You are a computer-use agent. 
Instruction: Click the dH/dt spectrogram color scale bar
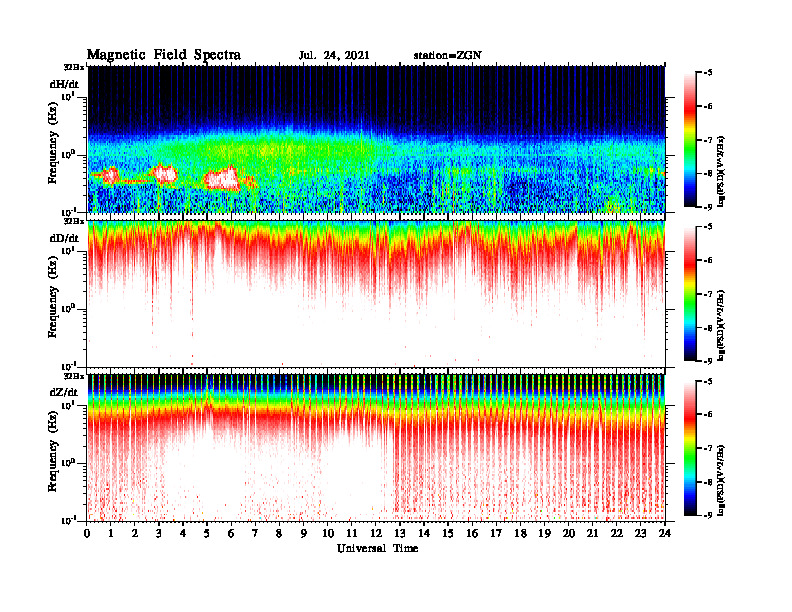pyautogui.click(x=690, y=140)
